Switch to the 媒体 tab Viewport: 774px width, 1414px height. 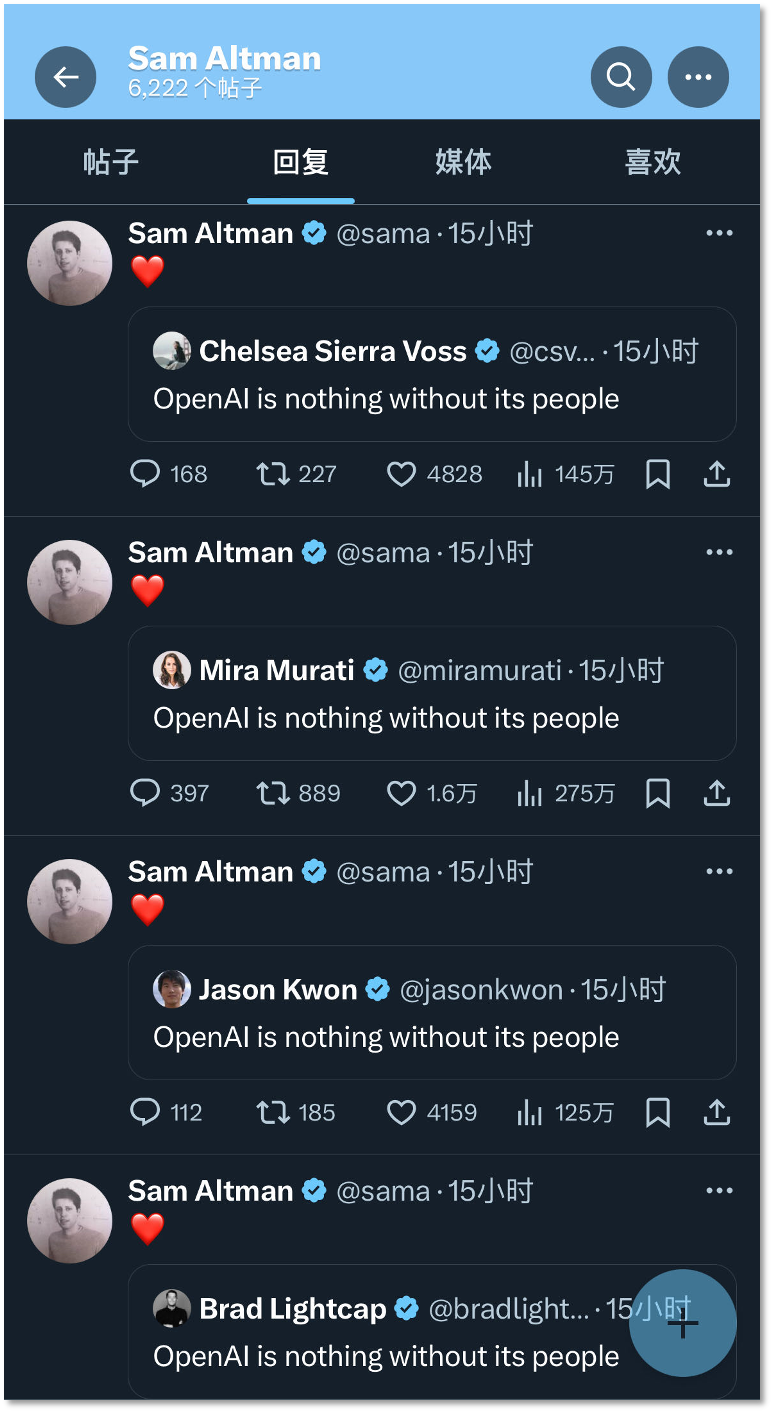click(463, 162)
